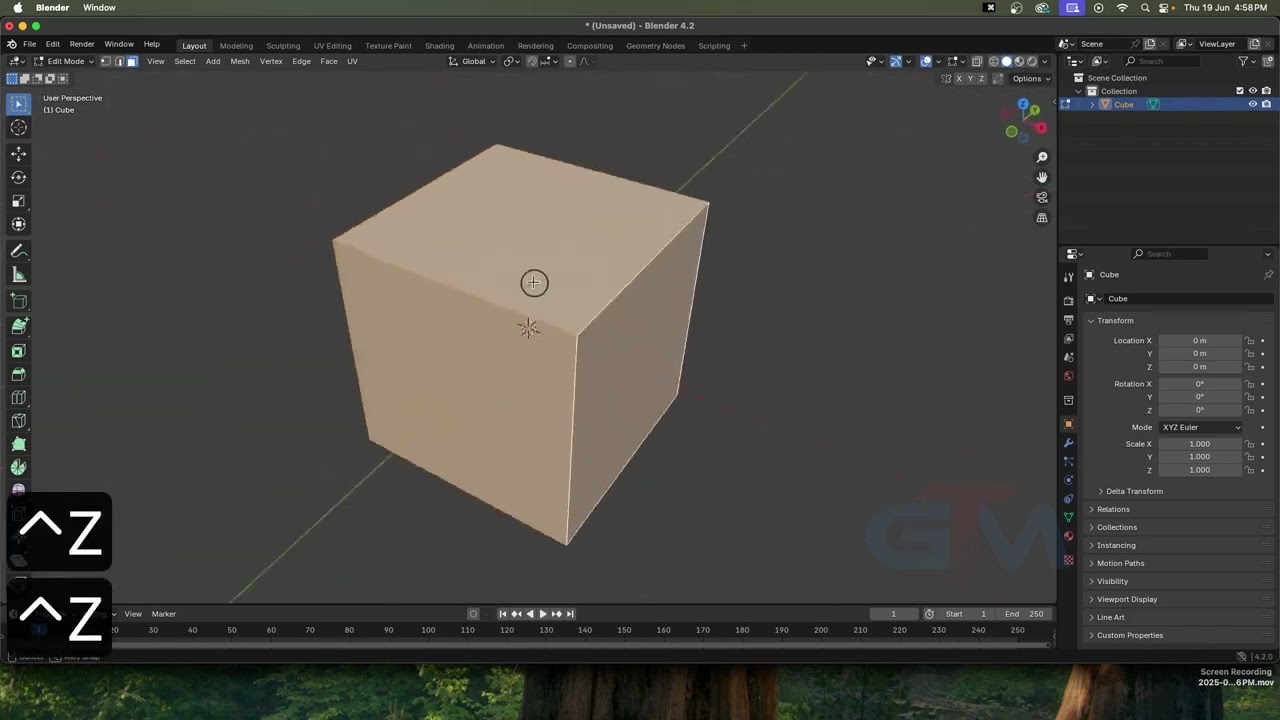1280x720 pixels.
Task: Open the Face menu in viewport header
Action: [328, 61]
